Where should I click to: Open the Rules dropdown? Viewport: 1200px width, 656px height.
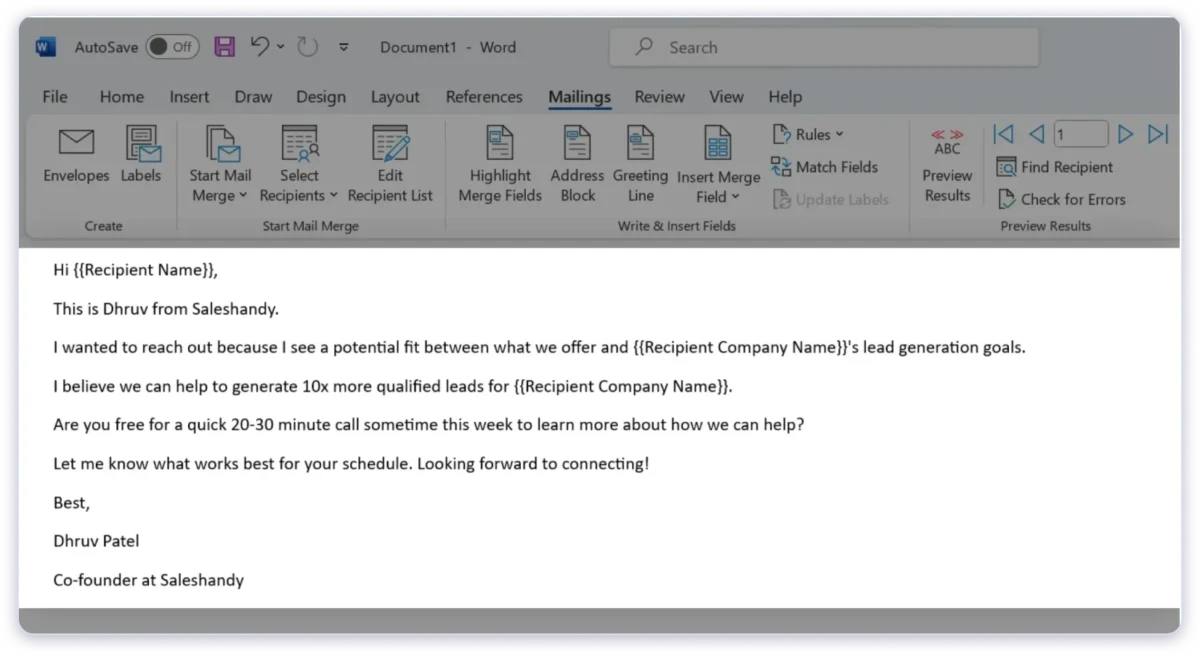[808, 135]
